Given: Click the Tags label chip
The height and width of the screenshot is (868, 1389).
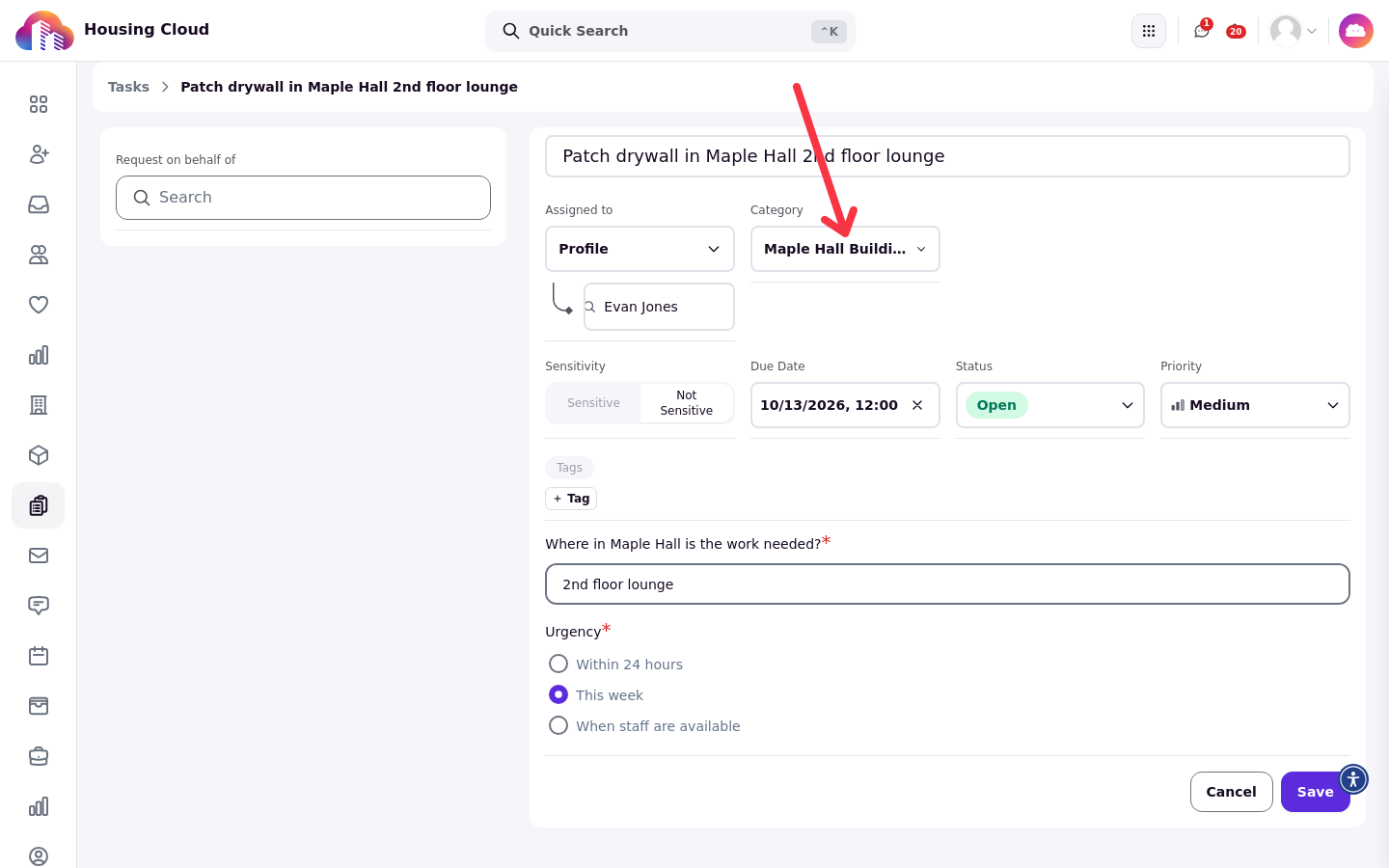Looking at the screenshot, I should (569, 468).
